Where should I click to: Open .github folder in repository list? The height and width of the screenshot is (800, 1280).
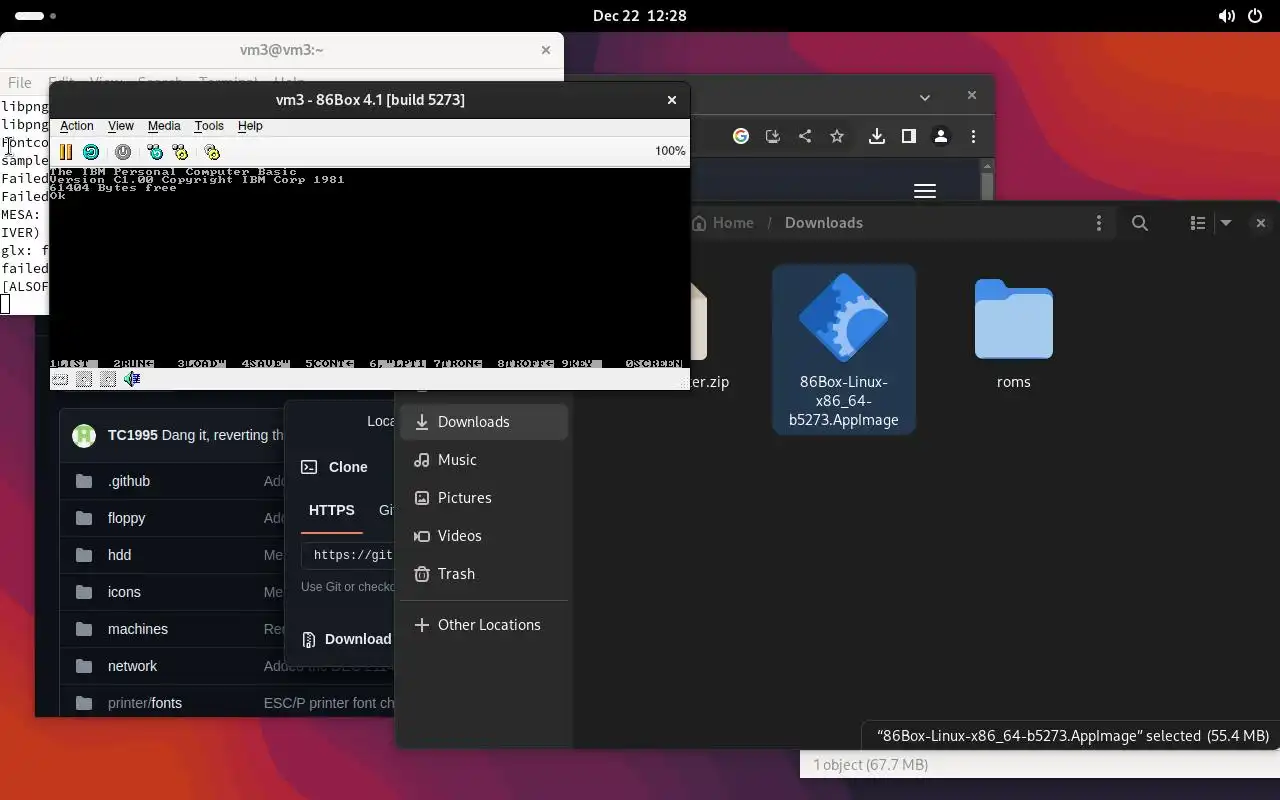[x=129, y=481]
